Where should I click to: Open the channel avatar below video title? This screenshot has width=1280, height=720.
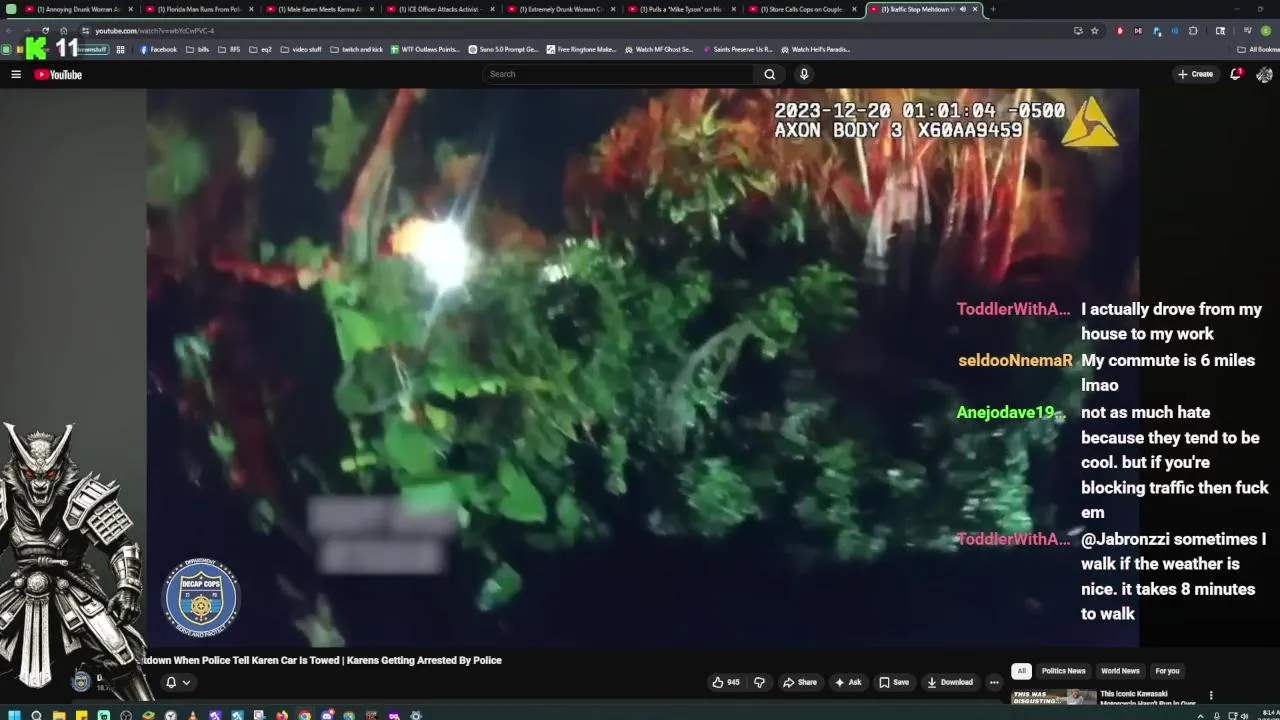81,681
